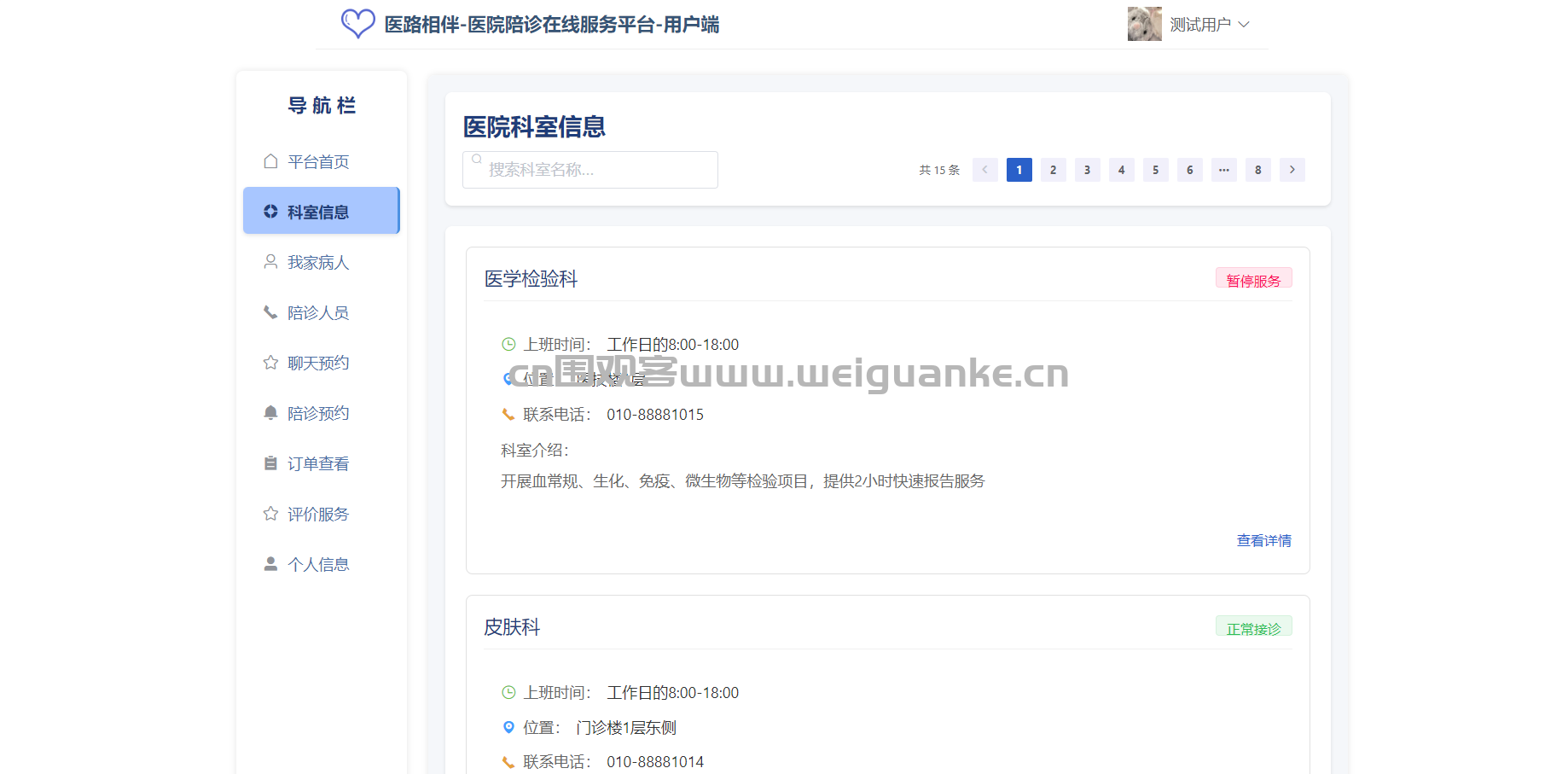Screen dimensions: 1568x774
Task: Select page 5 in the pager
Action: point(1155,170)
